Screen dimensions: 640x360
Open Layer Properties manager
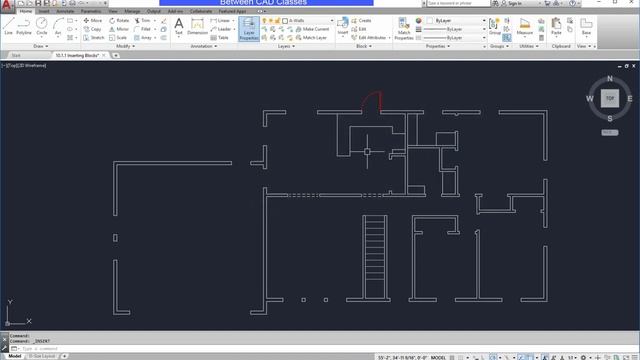(x=249, y=29)
